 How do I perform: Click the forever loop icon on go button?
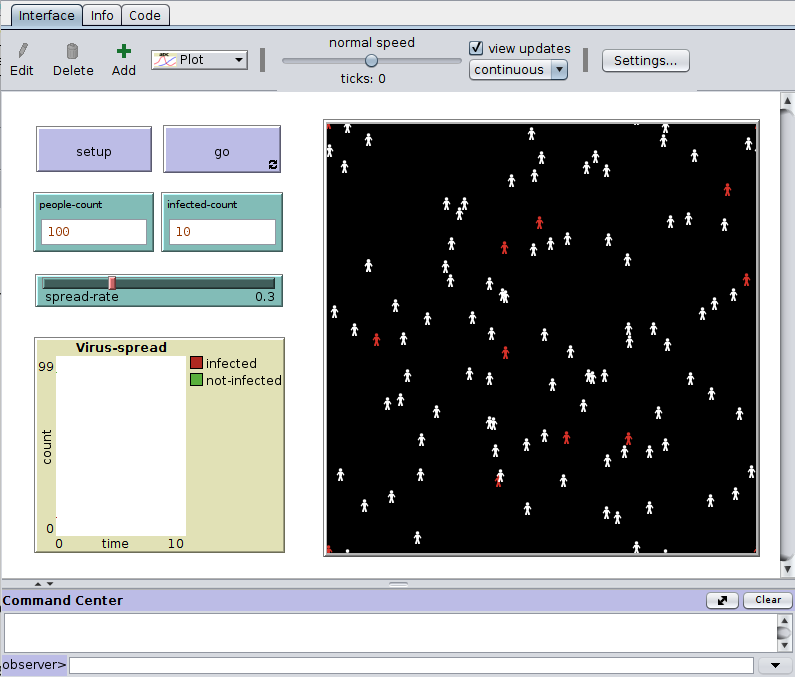pos(273,164)
